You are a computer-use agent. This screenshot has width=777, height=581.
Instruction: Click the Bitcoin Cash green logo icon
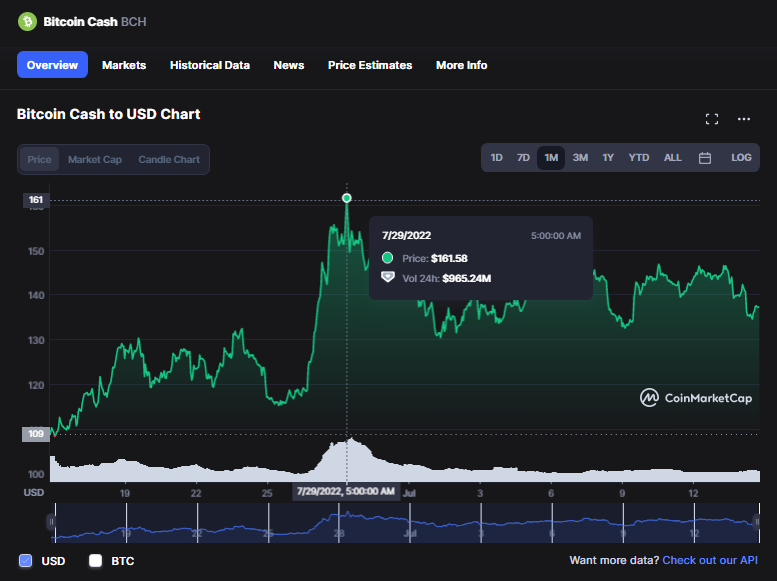point(27,22)
